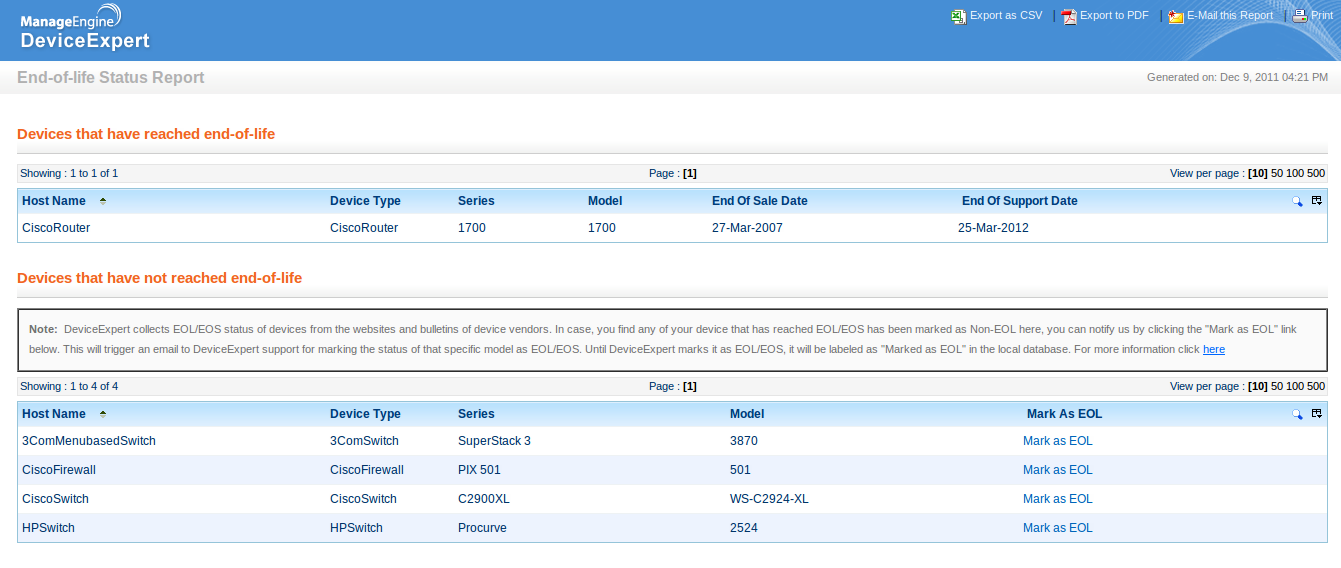This screenshot has height=568, width=1341.
Task: Mark 3ComMenubasedSwitch as EOL
Action: coord(1058,441)
